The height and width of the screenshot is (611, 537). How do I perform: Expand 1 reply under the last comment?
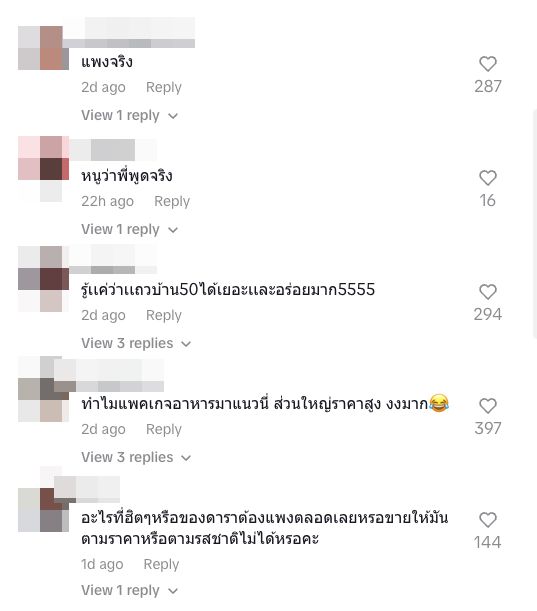point(129,590)
